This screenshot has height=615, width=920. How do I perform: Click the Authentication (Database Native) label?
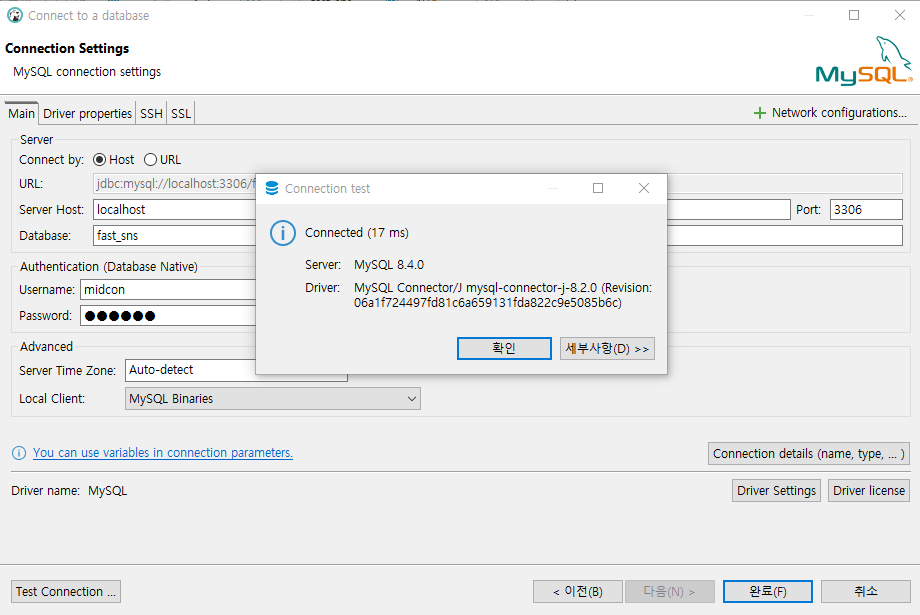[x=109, y=266]
